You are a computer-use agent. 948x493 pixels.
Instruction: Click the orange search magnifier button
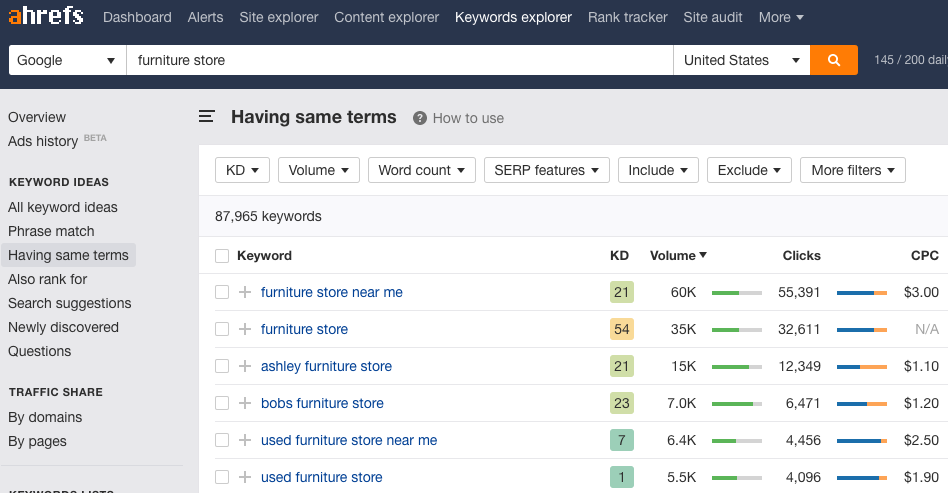(x=834, y=60)
